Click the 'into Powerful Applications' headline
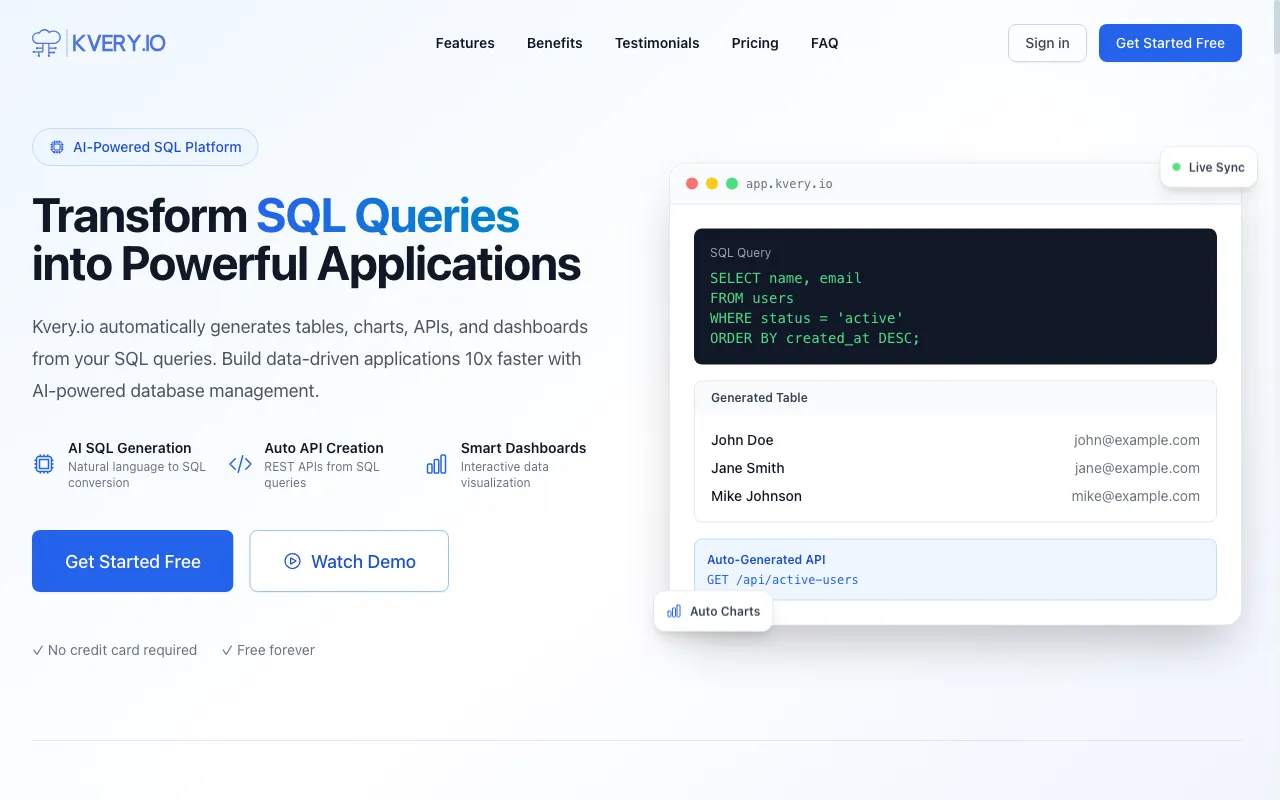 tap(306, 264)
